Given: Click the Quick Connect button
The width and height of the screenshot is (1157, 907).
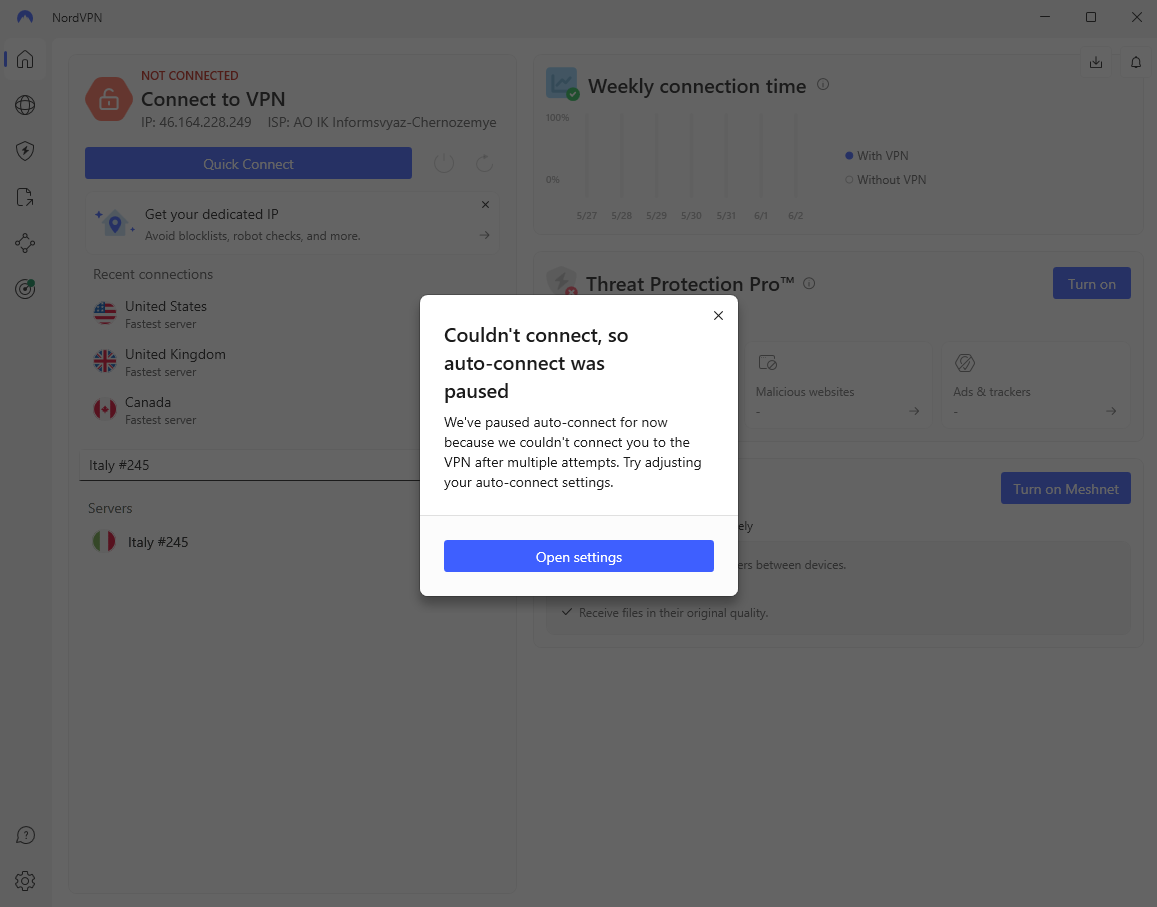Looking at the screenshot, I should tap(248, 163).
